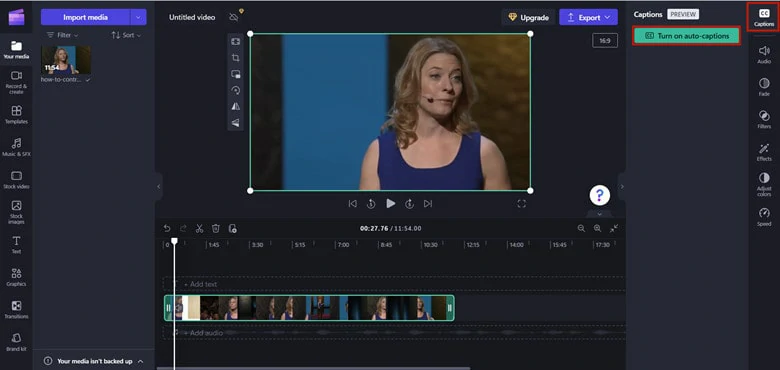Click the playhead on the timeline
Image resolution: width=780 pixels, height=370 pixels.
point(174,241)
